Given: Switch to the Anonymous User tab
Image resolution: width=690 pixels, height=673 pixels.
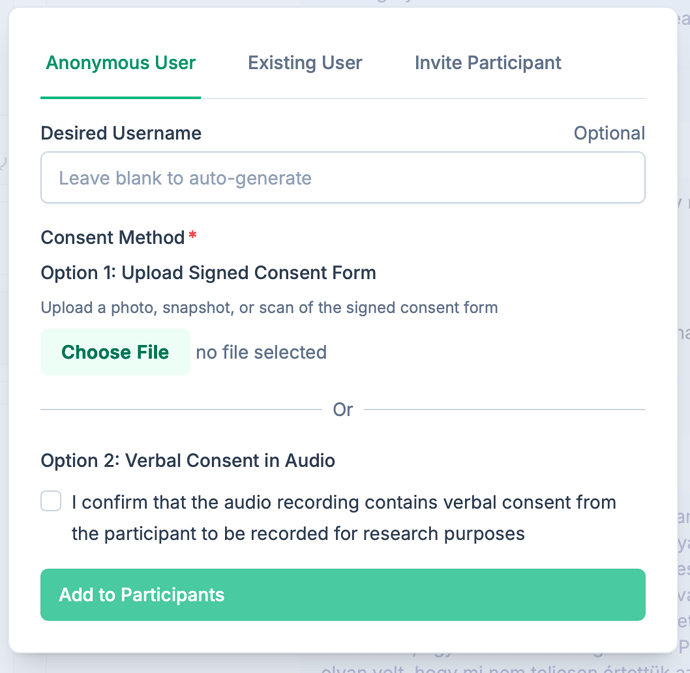Looking at the screenshot, I should click(x=121, y=63).
